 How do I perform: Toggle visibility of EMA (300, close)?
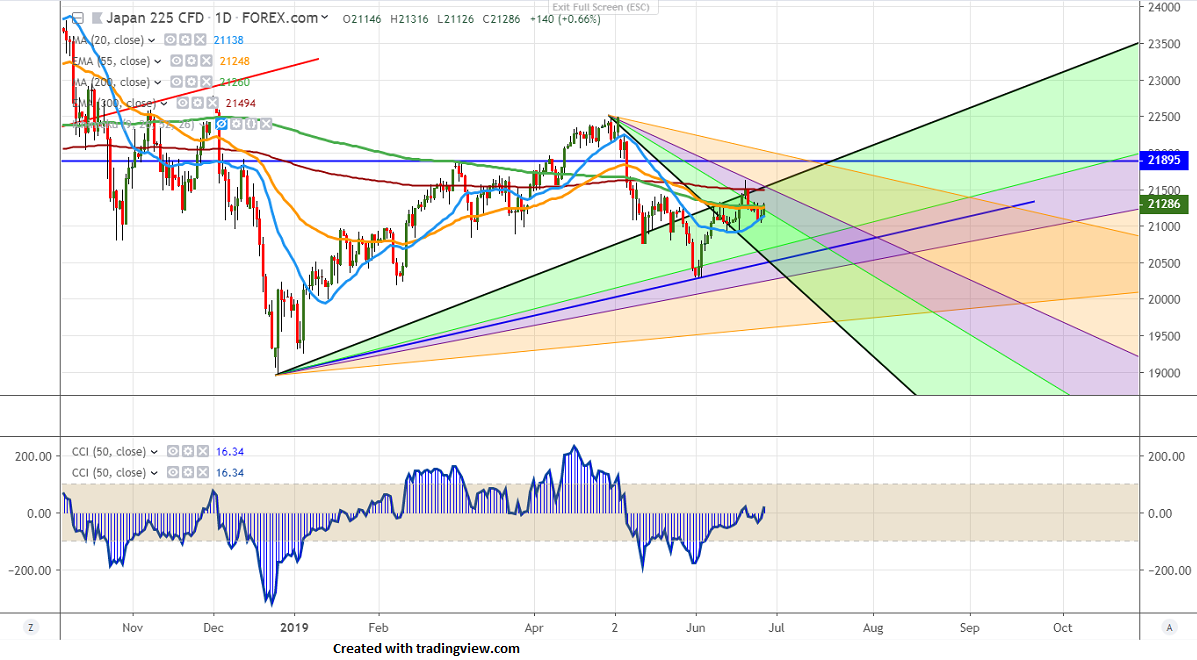tap(183, 103)
